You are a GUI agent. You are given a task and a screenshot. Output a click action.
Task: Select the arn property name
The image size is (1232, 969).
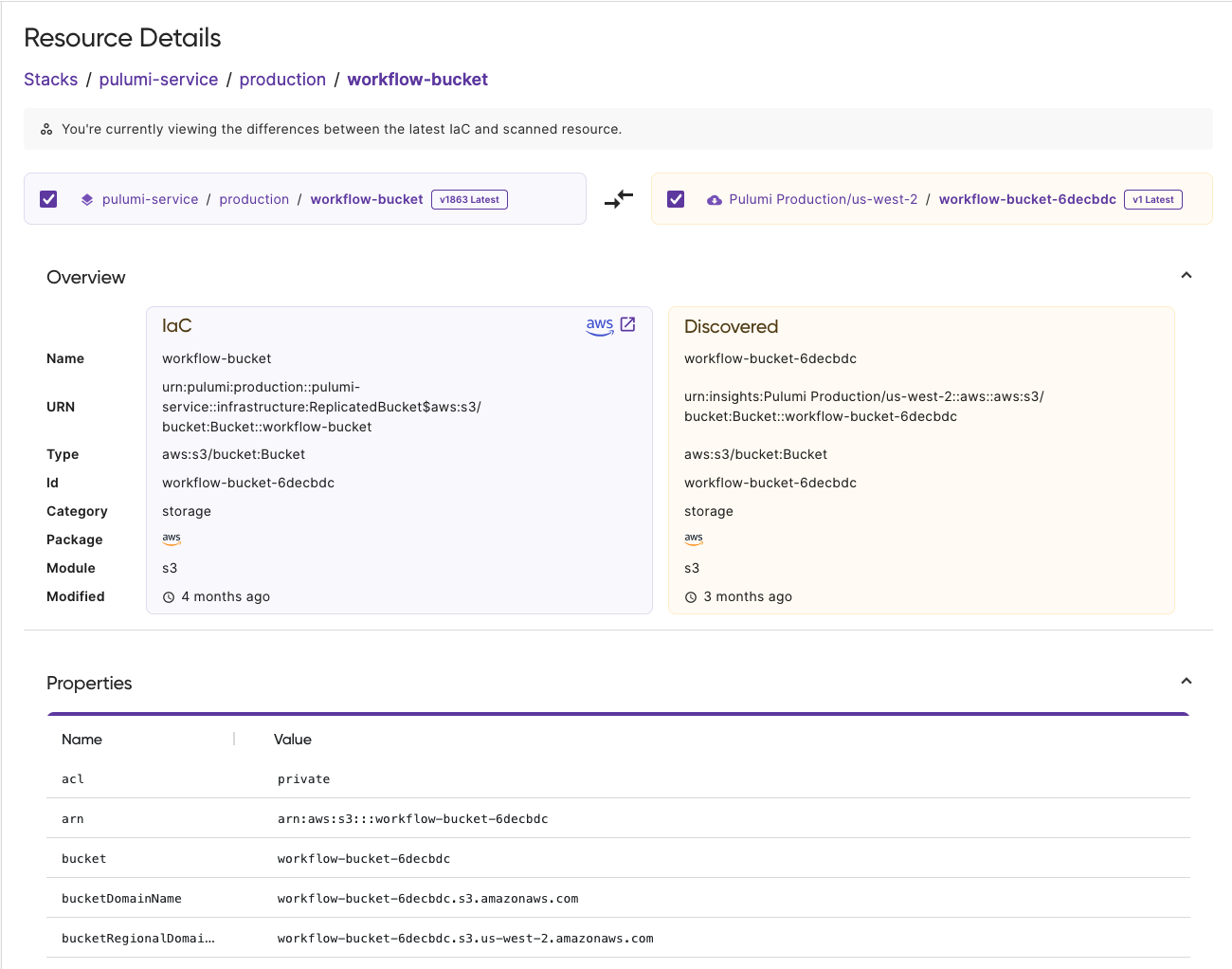pos(73,819)
